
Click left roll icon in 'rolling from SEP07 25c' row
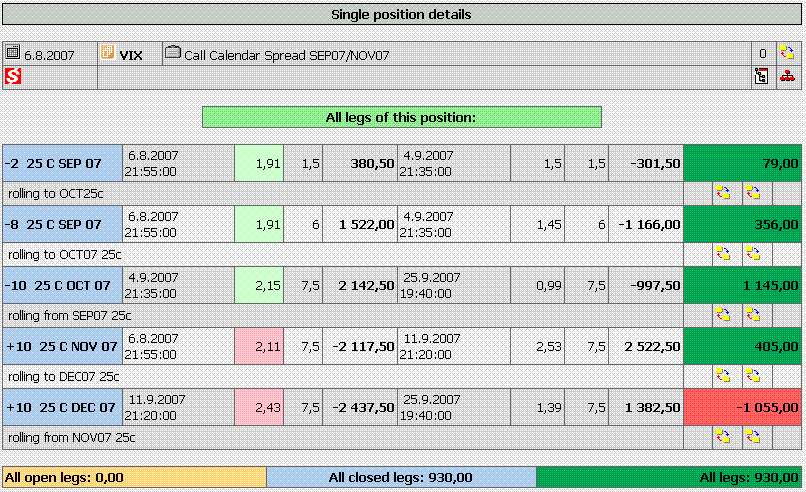pos(722,315)
